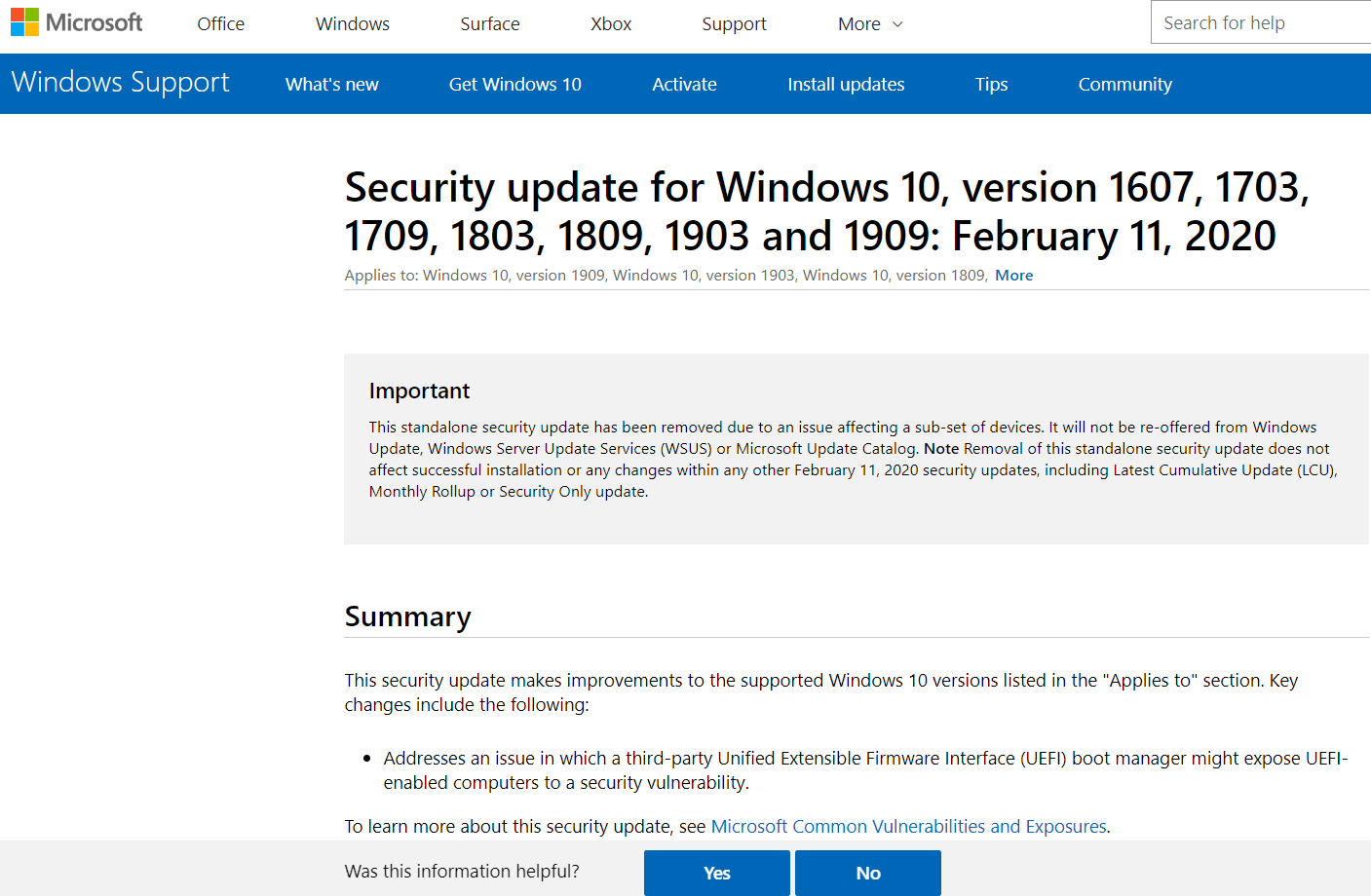Open the Tips section

(x=992, y=85)
